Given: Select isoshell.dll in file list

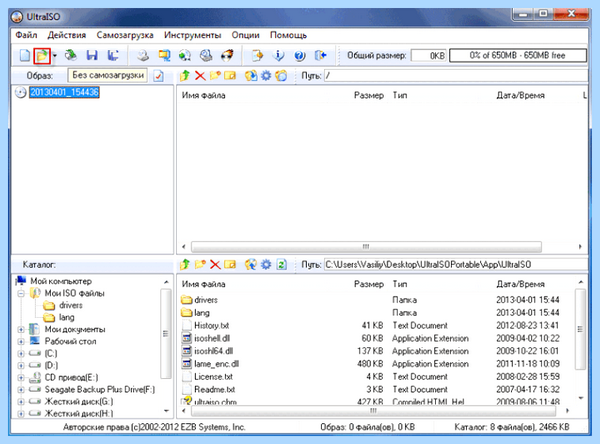Looking at the screenshot, I should pyautogui.click(x=212, y=338).
